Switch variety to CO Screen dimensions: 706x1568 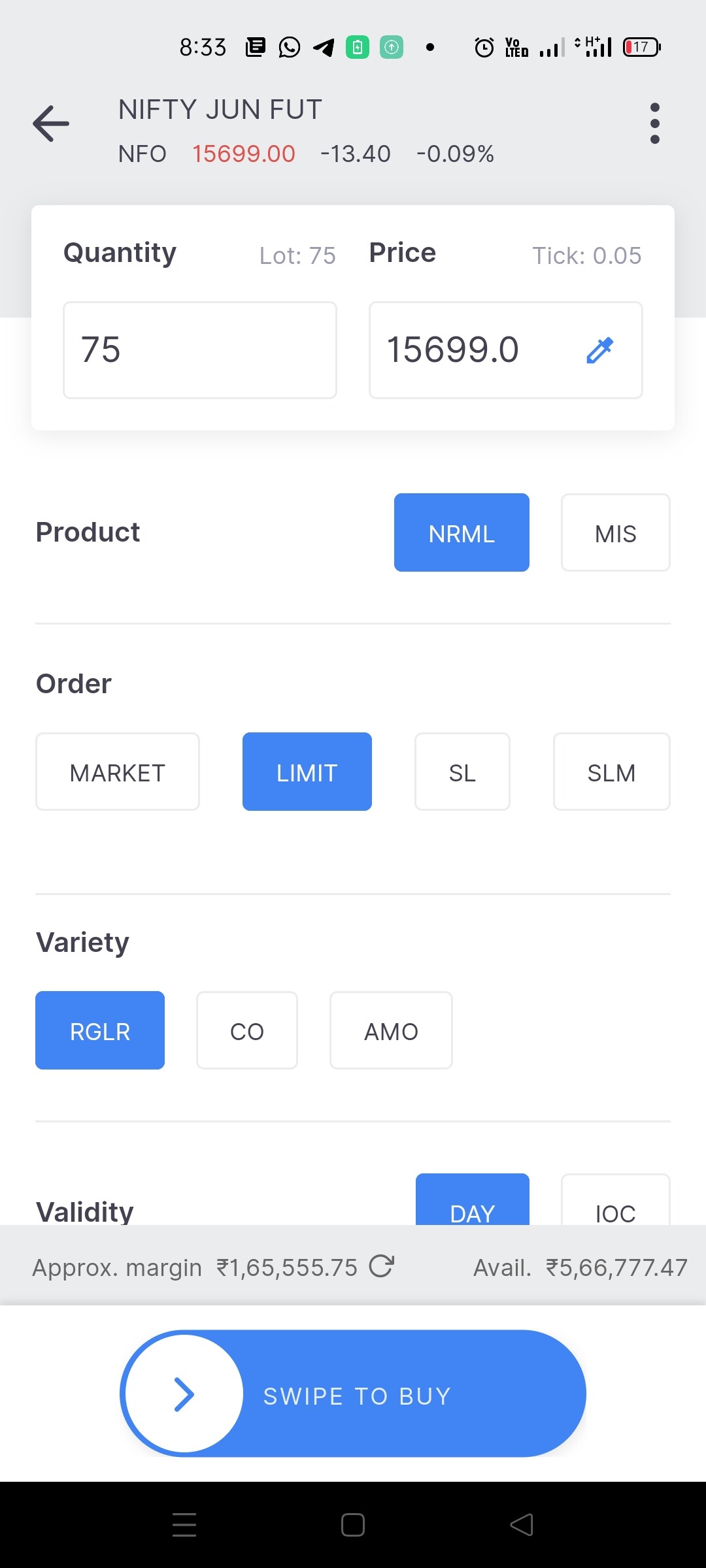point(247,1030)
